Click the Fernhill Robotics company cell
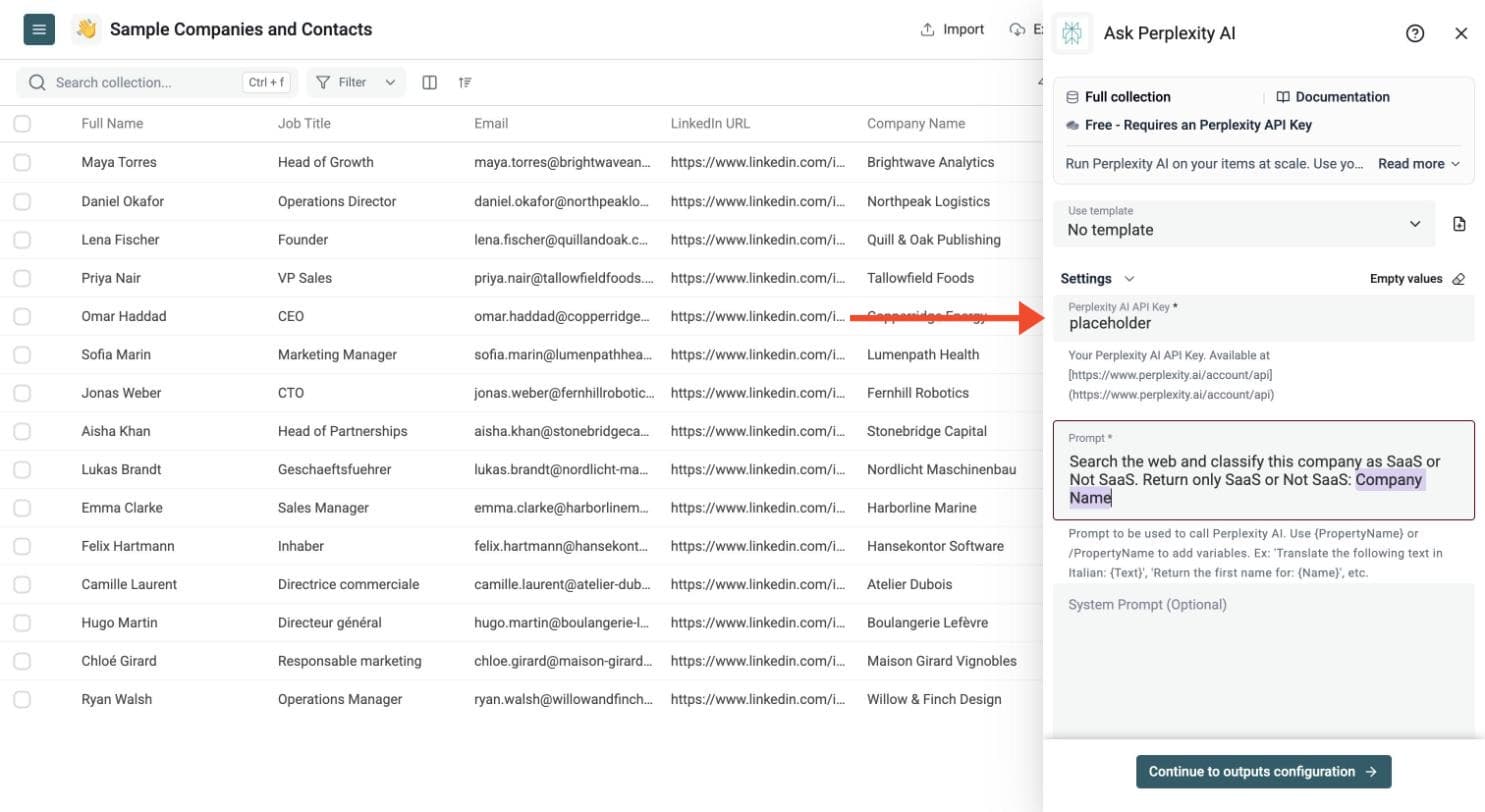The width and height of the screenshot is (1485, 812). pyautogui.click(x=918, y=393)
